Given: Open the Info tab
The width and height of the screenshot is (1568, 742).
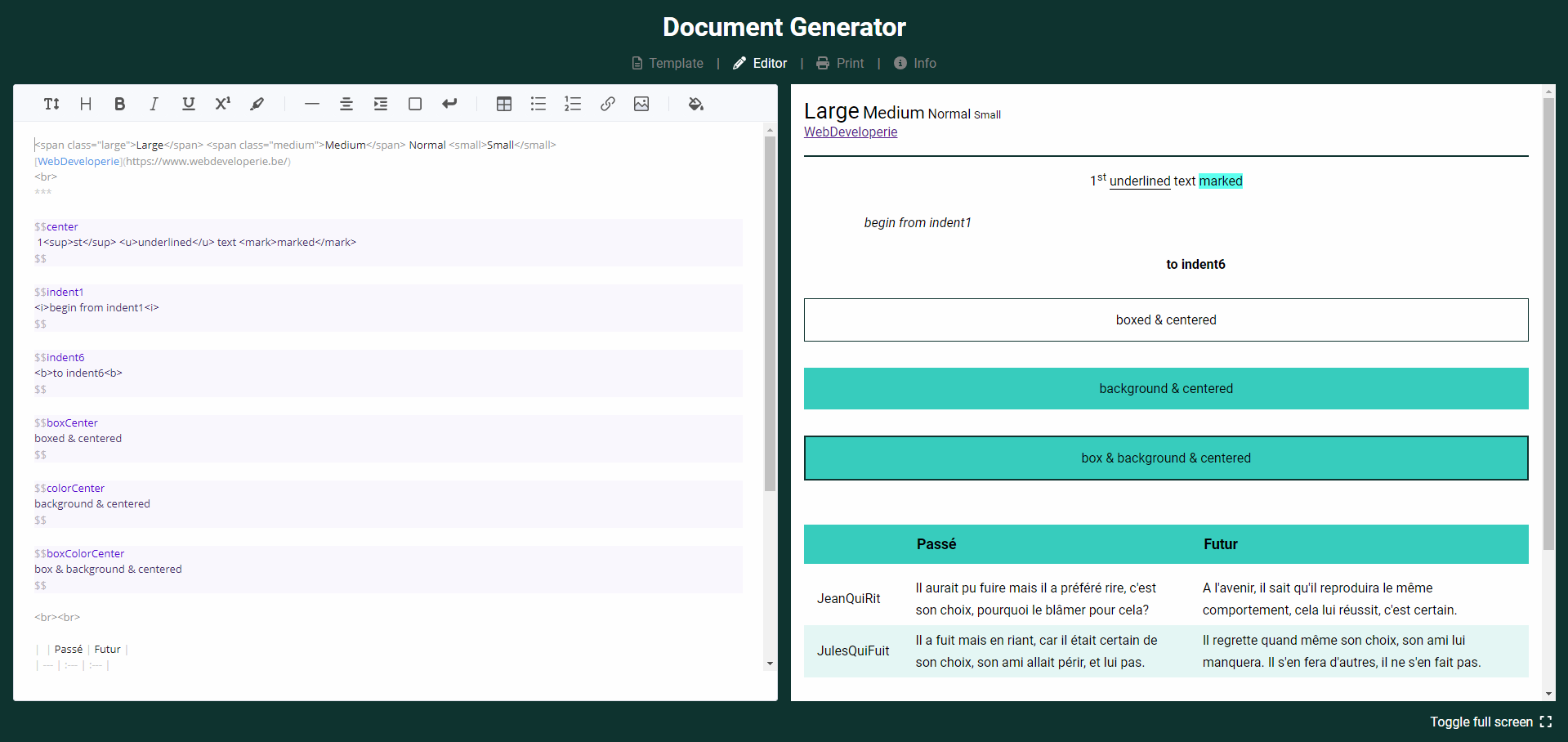Looking at the screenshot, I should [915, 63].
